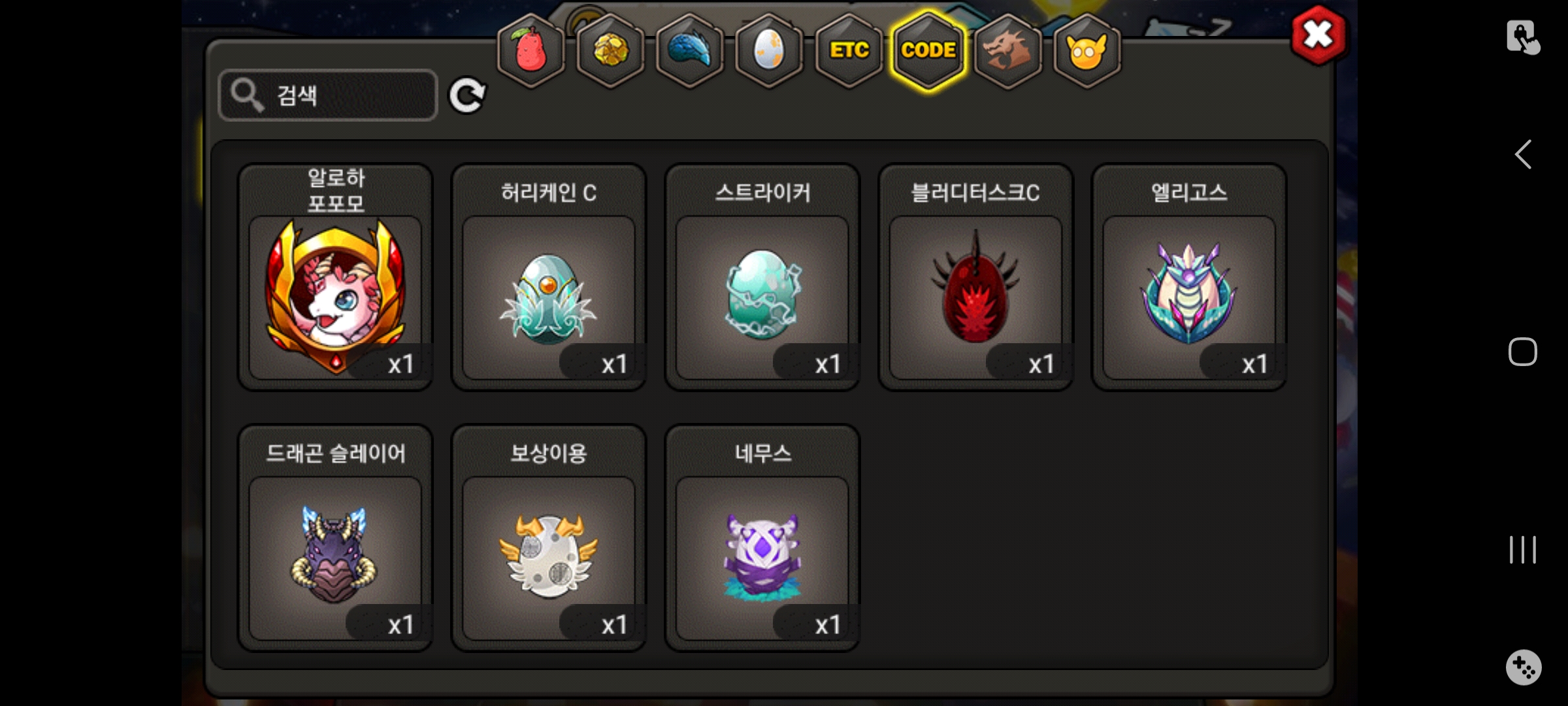Tap the Android back arrow
This screenshot has height=706, width=1568.
pos(1523,155)
